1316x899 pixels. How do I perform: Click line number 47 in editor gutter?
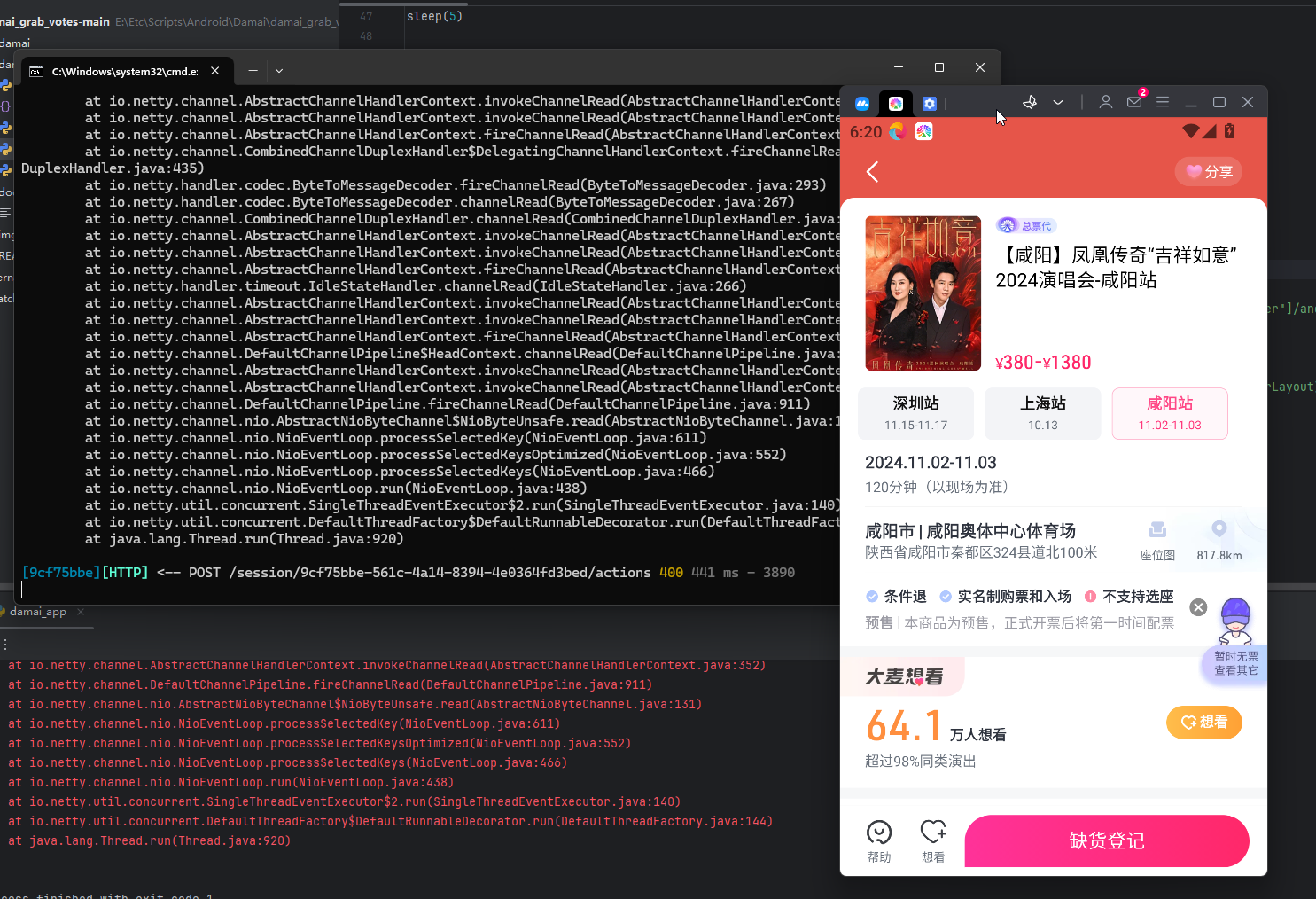[x=366, y=16]
